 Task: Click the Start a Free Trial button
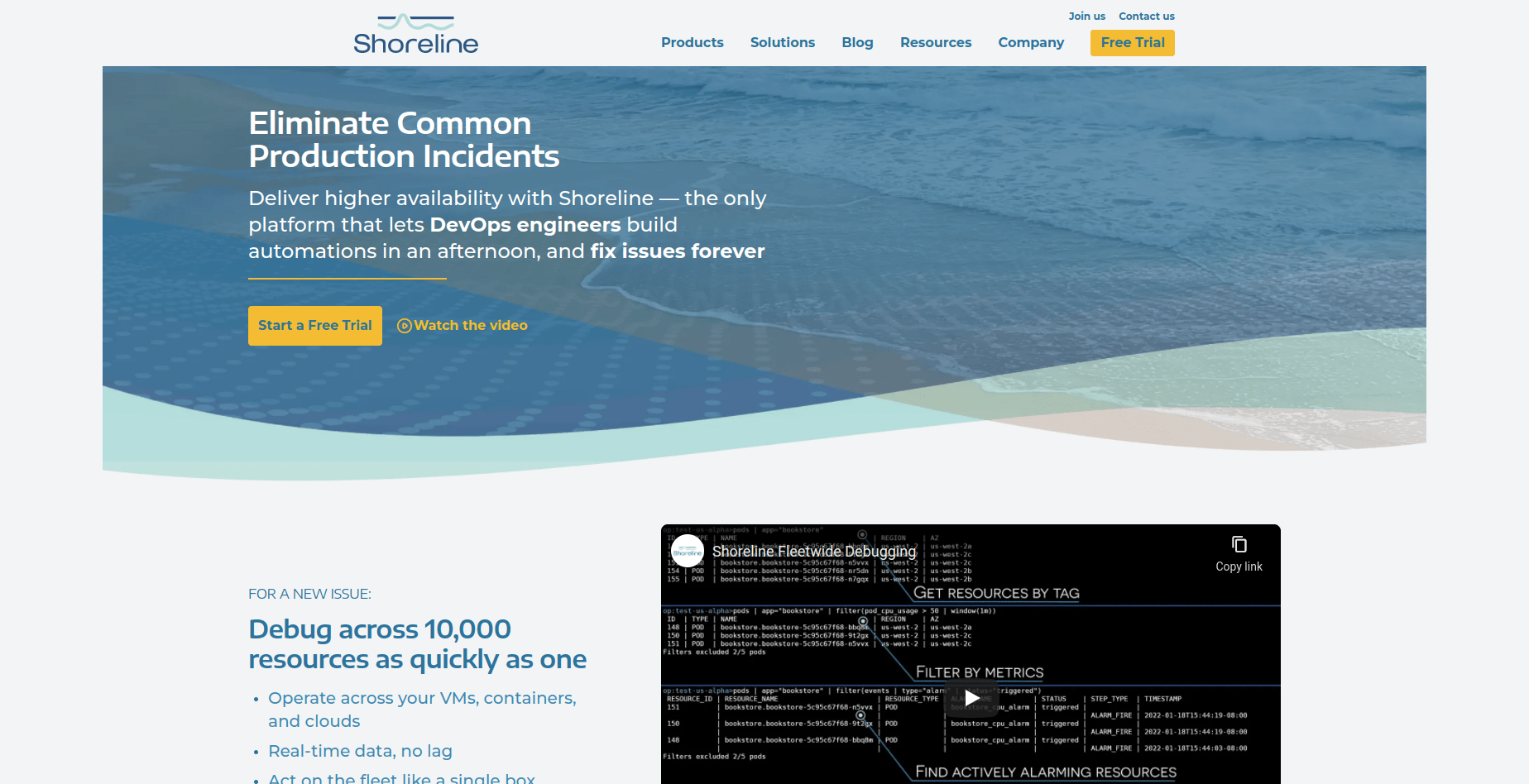pos(315,326)
